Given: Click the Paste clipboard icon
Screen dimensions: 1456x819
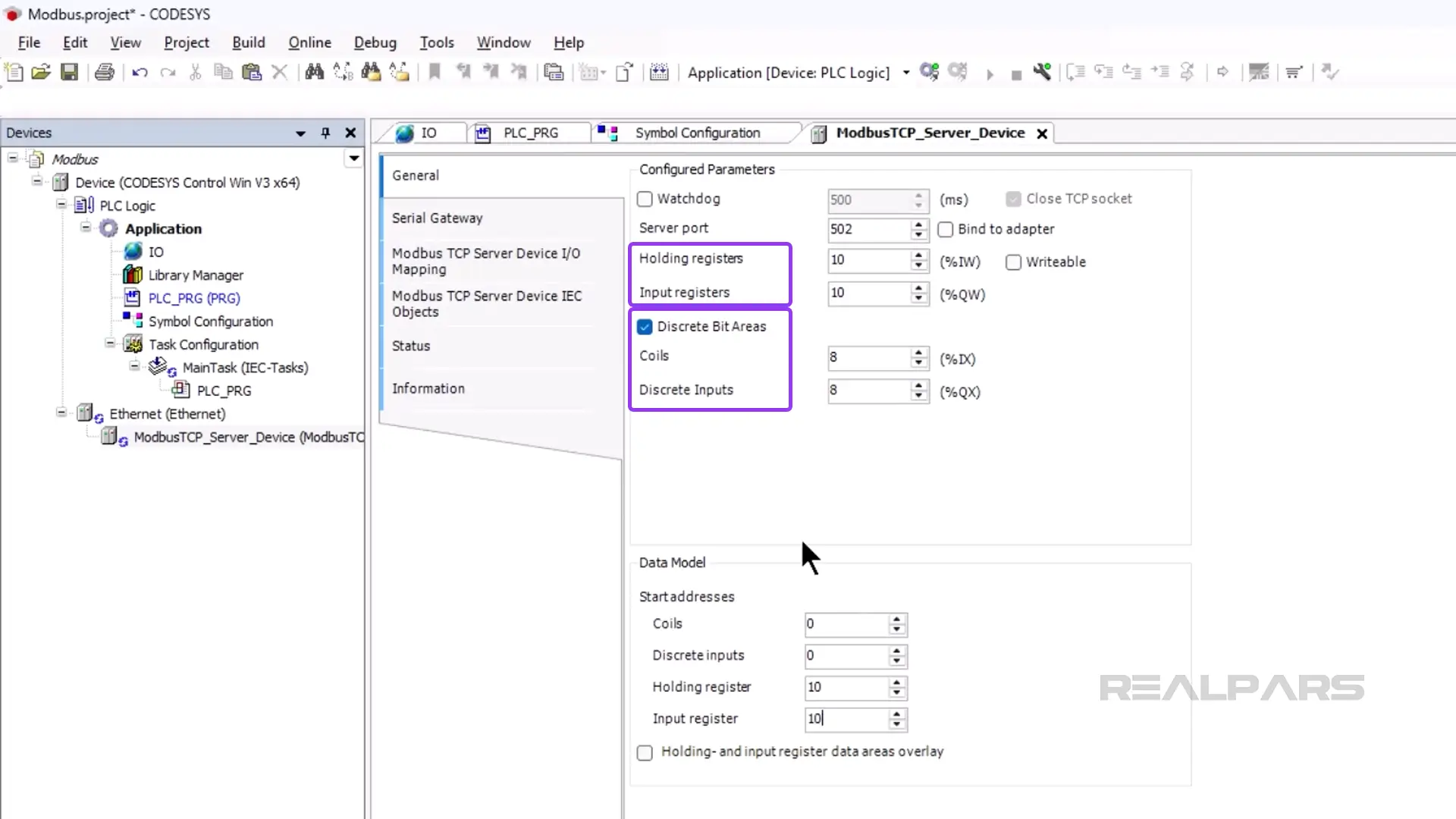Looking at the screenshot, I should point(251,72).
